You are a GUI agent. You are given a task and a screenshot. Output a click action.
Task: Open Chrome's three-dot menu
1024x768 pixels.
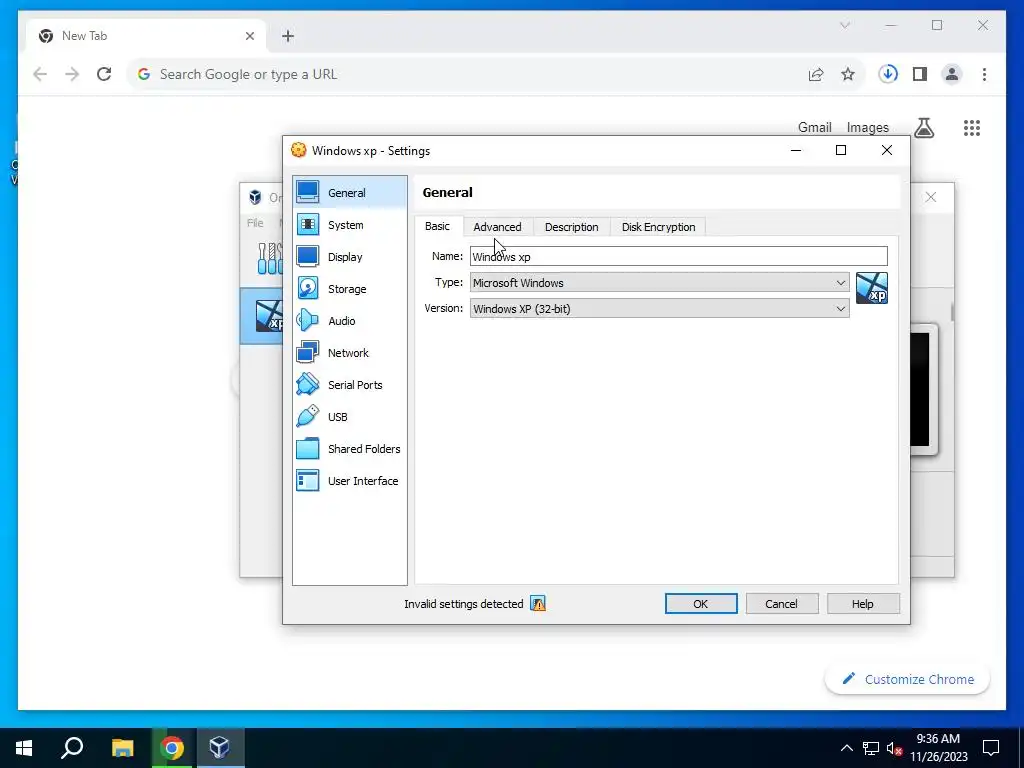click(x=984, y=74)
